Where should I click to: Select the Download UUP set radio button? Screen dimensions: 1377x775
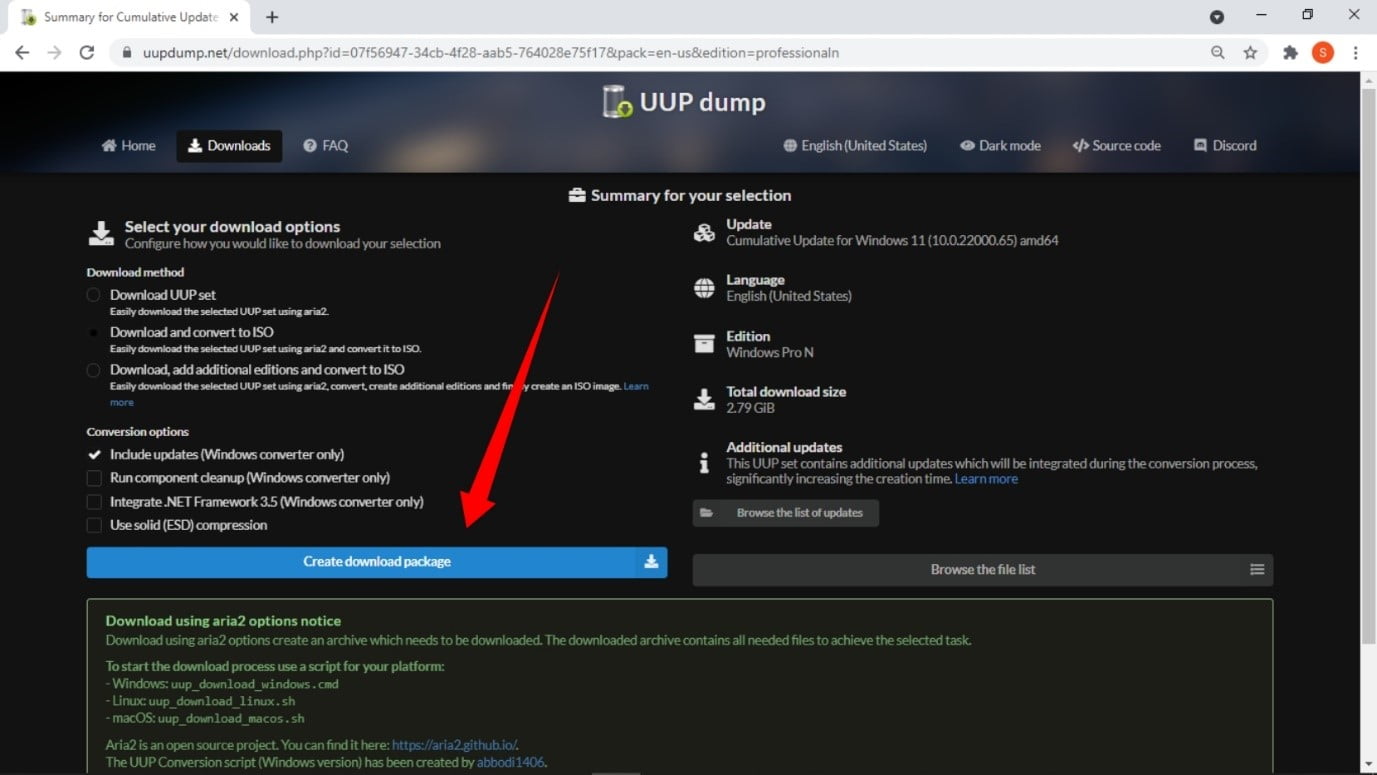93,295
